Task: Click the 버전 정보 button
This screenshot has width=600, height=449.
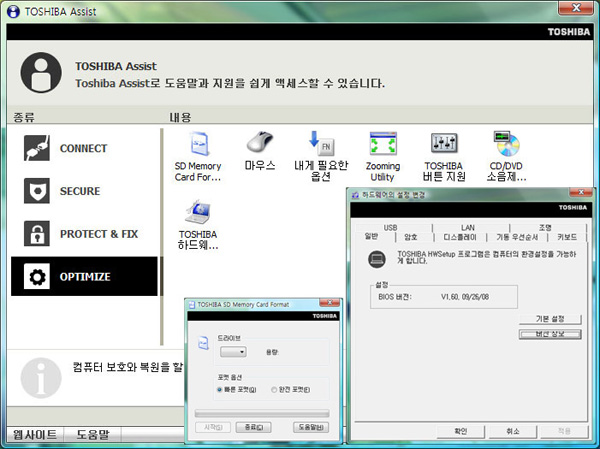Action: (x=550, y=334)
